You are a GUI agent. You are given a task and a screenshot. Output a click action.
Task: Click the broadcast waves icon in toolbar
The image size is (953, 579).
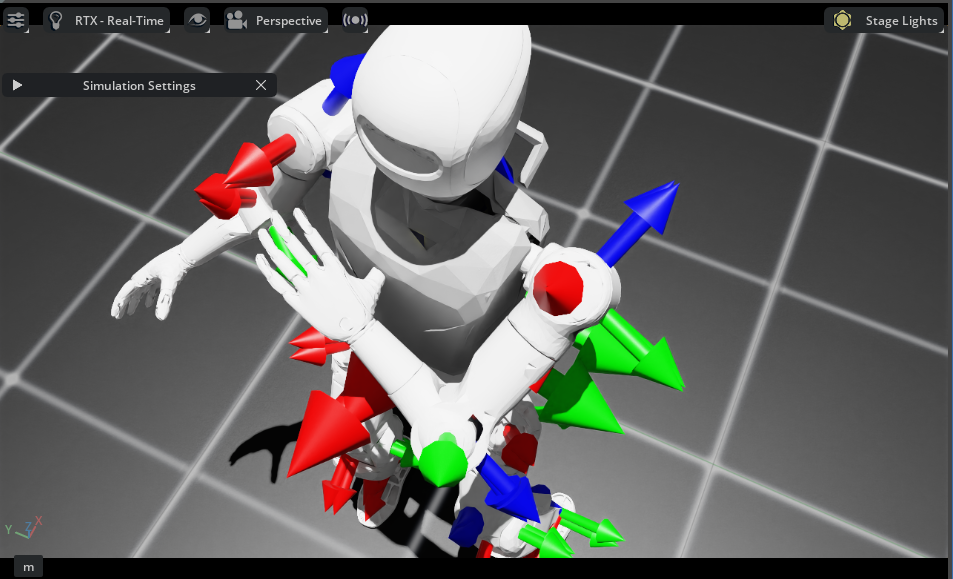click(x=354, y=20)
